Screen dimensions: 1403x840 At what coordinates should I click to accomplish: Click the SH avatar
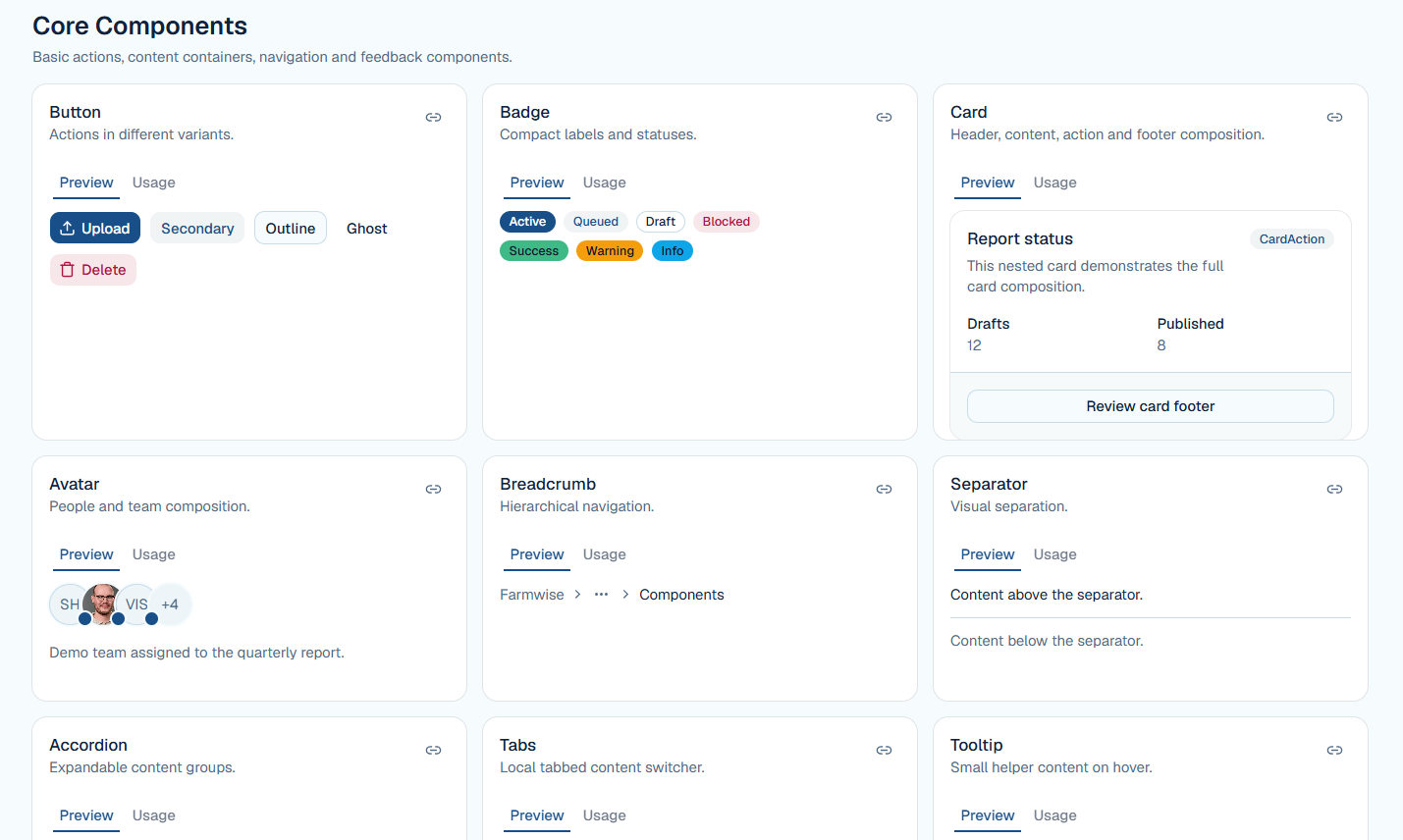pos(69,604)
